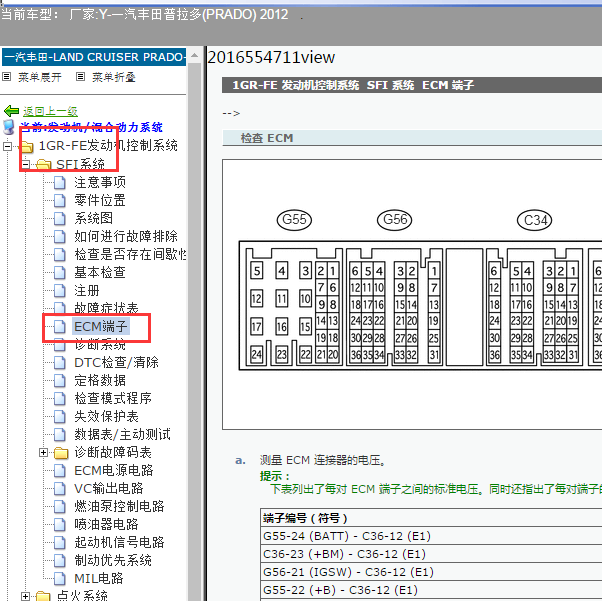Open the MIL电路 tree item
Image resolution: width=602 pixels, height=601 pixels.
coord(99,579)
